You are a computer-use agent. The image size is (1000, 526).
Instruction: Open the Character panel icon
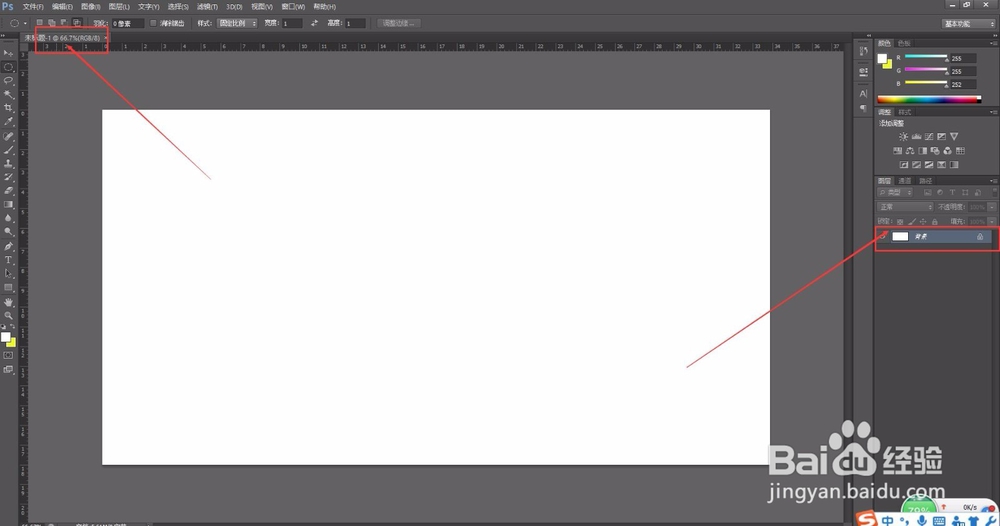pyautogui.click(x=864, y=94)
